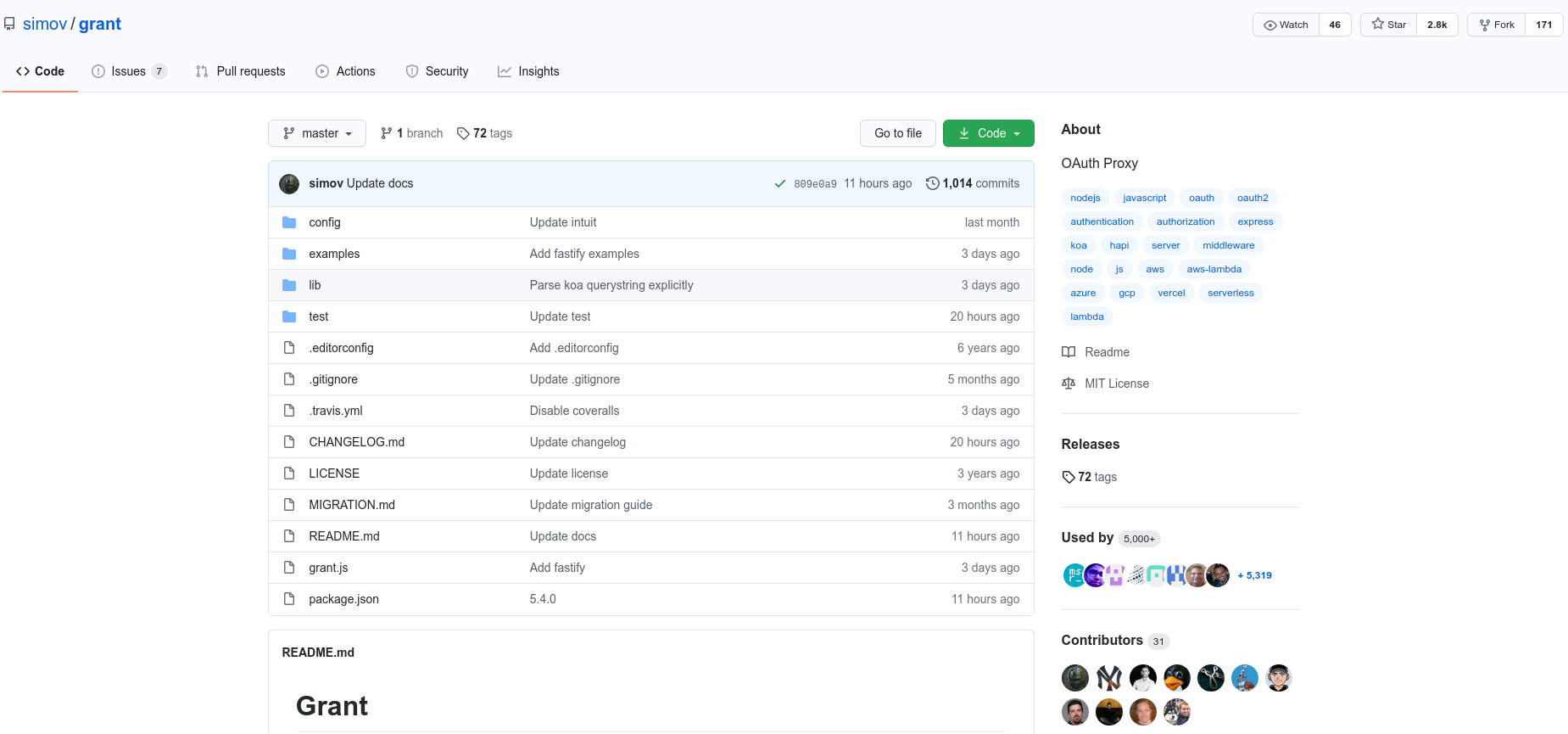Screen dimensions: 1568x734
Task: Open the Releases heading link
Action: tap(1091, 444)
